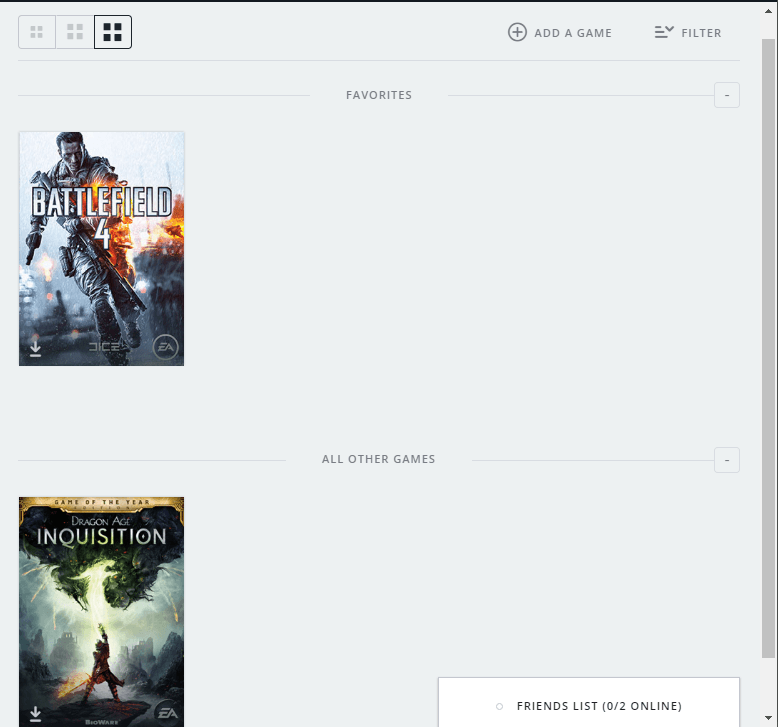Collapse the All Other Games section

click(x=726, y=460)
